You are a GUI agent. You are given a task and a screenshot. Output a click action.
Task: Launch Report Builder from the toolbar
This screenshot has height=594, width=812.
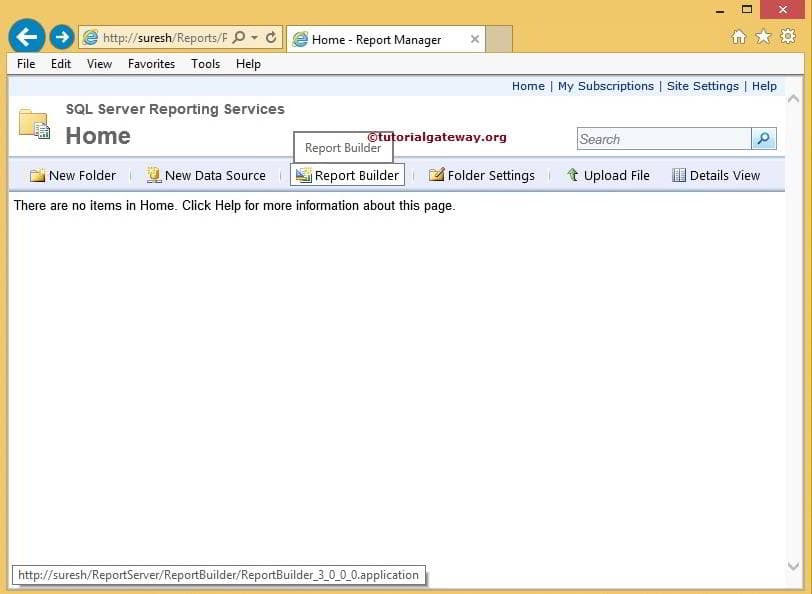tap(347, 175)
